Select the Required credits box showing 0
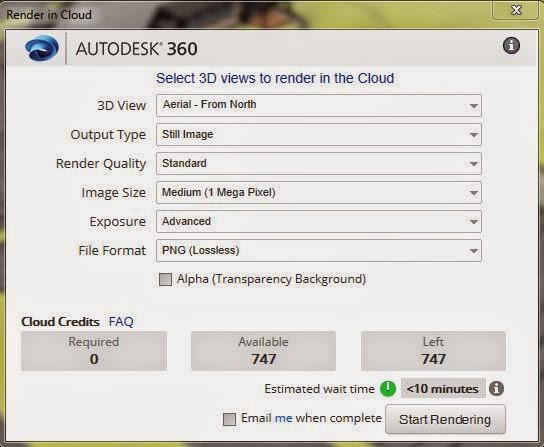This screenshot has width=544, height=447. pos(94,351)
